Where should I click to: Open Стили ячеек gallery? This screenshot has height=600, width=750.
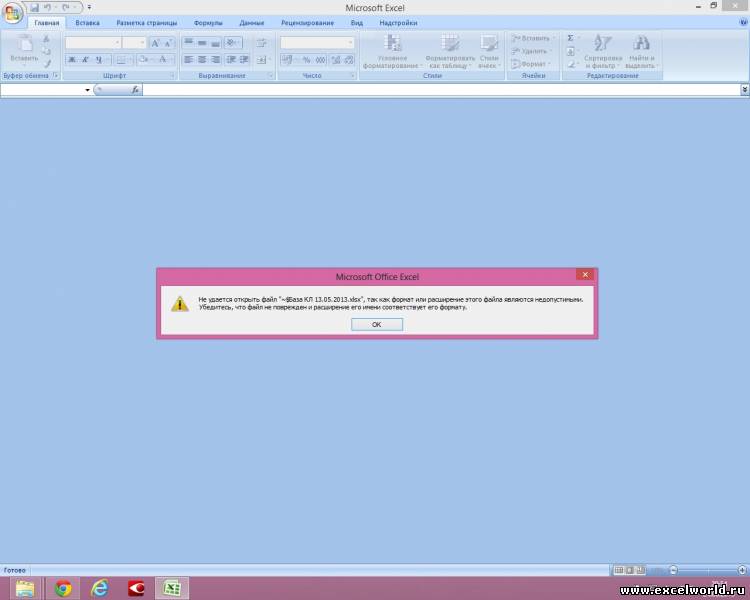click(488, 52)
